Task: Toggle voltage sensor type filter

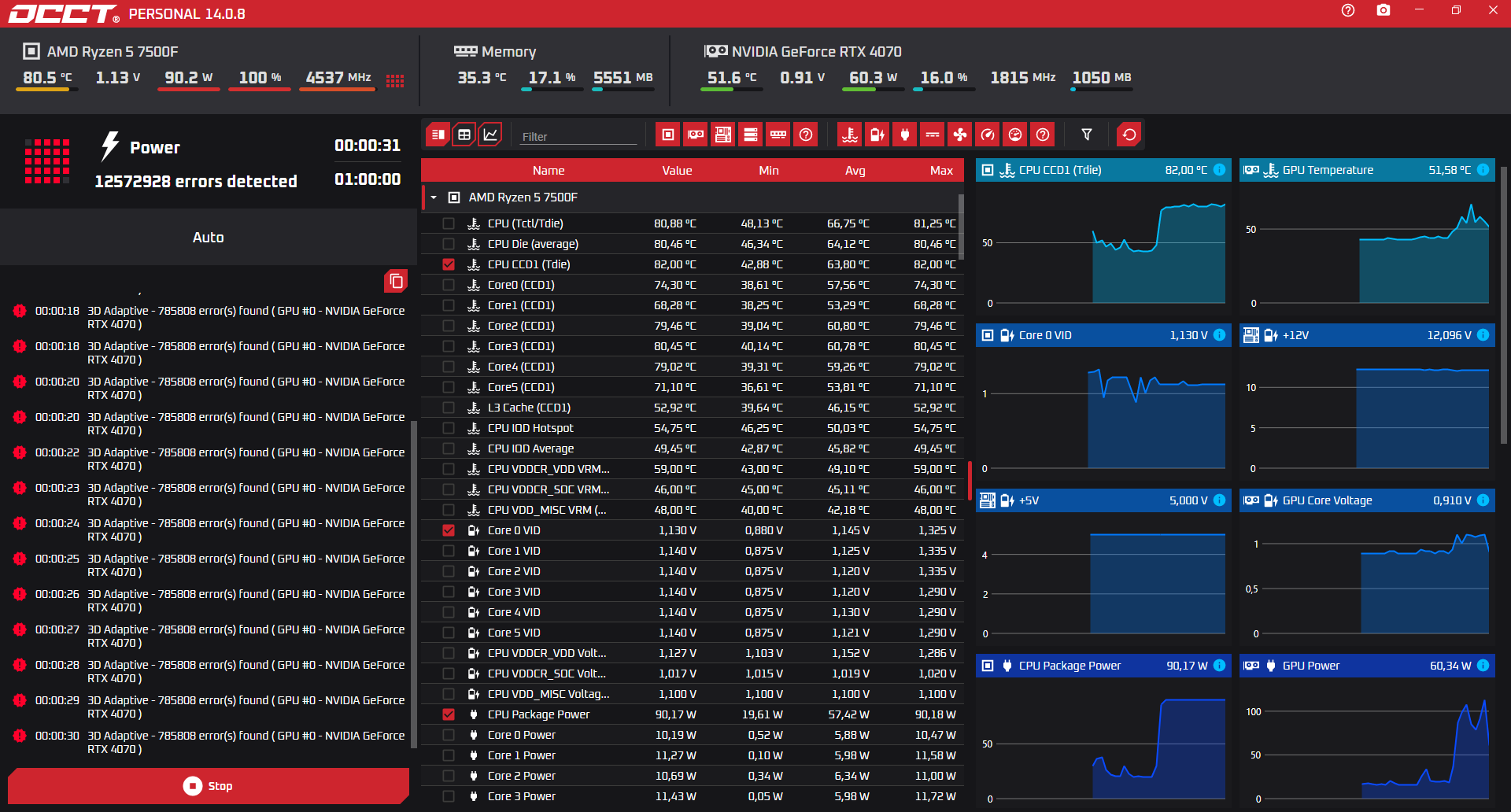Action: [877, 135]
